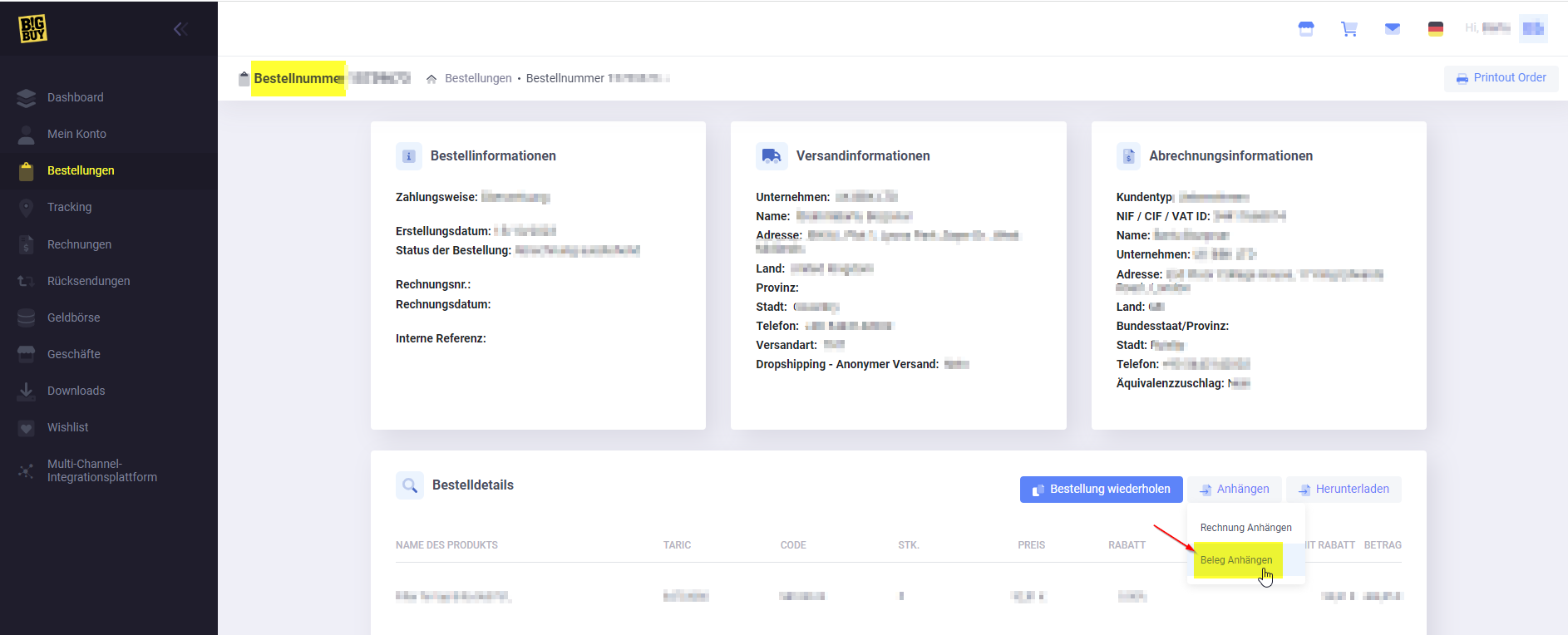Viewport: 1568px width, 635px height.
Task: Expand the Herunterladen dropdown
Action: pos(1344,490)
